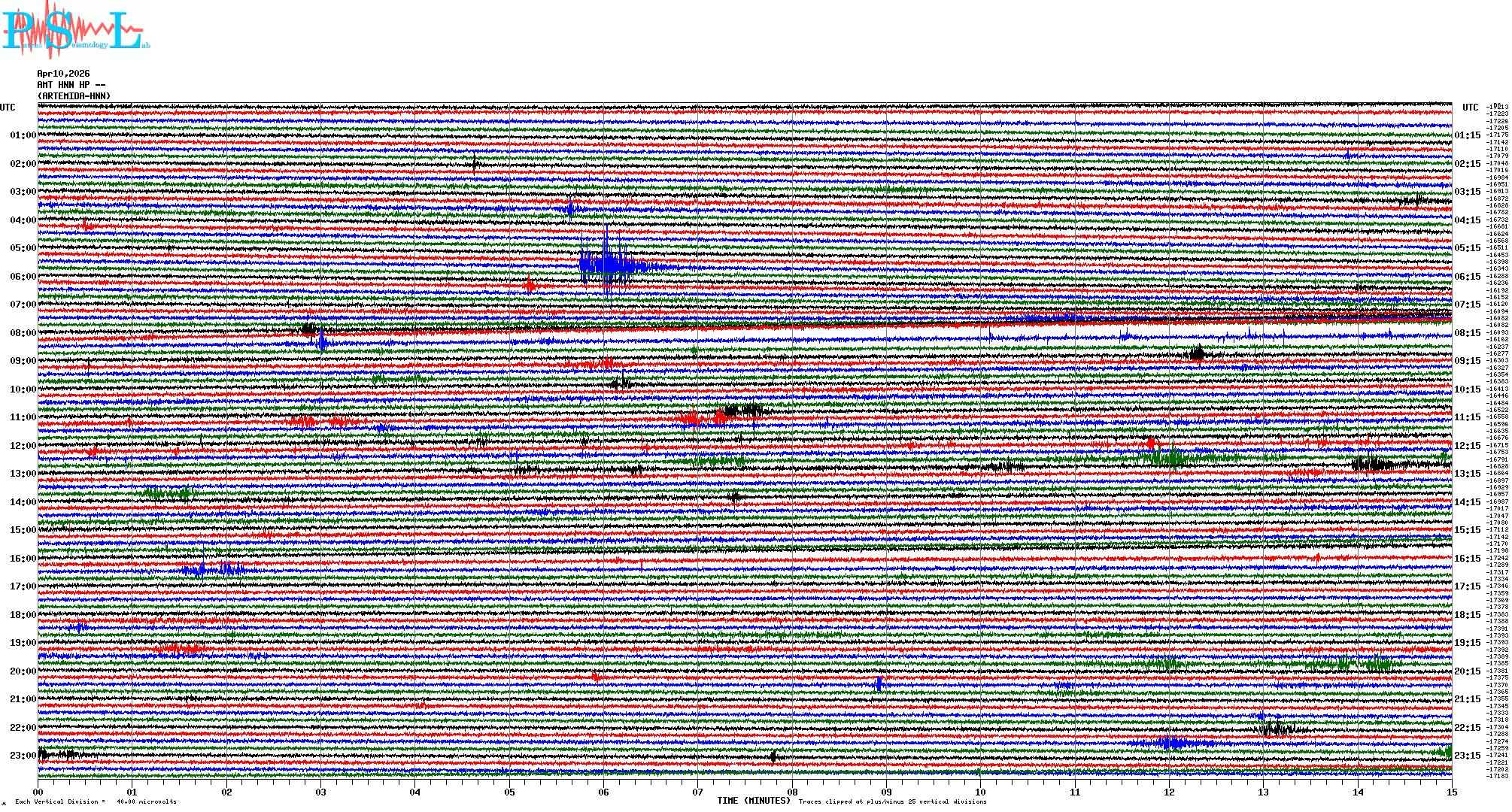Click the 16:15 UTC label on right axis
1512x812 pixels.
tap(1467, 559)
